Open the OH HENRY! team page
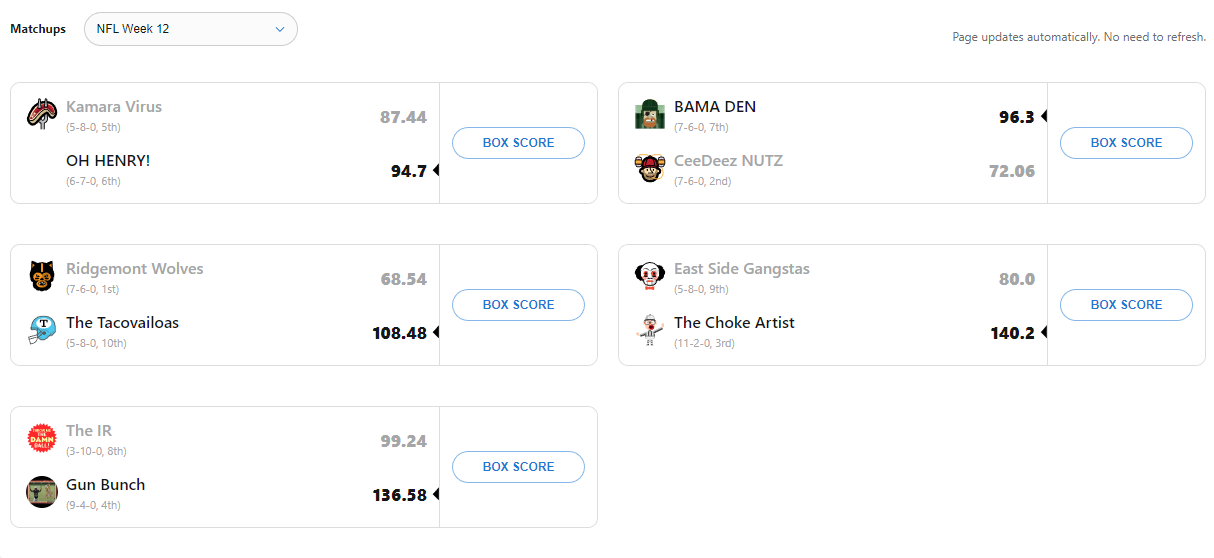This screenshot has width=1214, height=558. pos(108,161)
